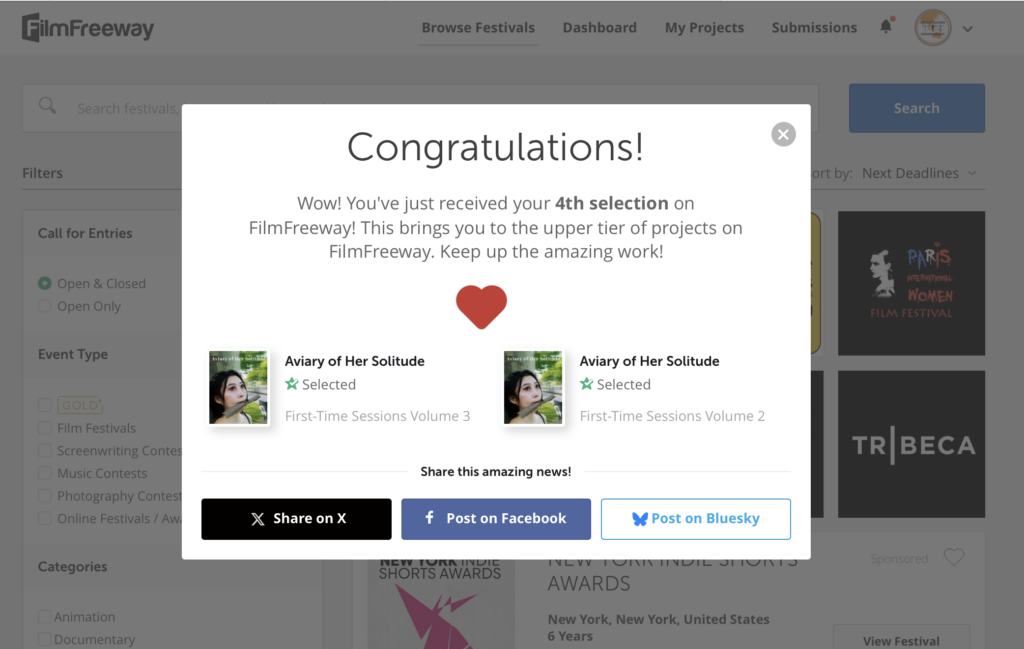Post the news on Facebook
The height and width of the screenshot is (649, 1024).
pos(496,518)
